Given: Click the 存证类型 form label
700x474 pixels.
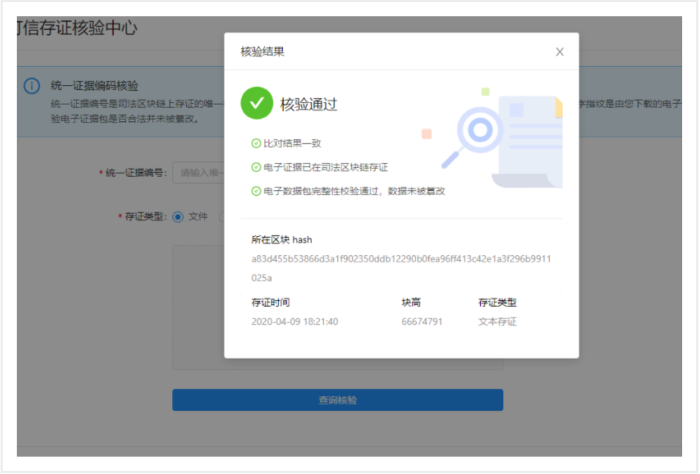Looking at the screenshot, I should [142, 216].
